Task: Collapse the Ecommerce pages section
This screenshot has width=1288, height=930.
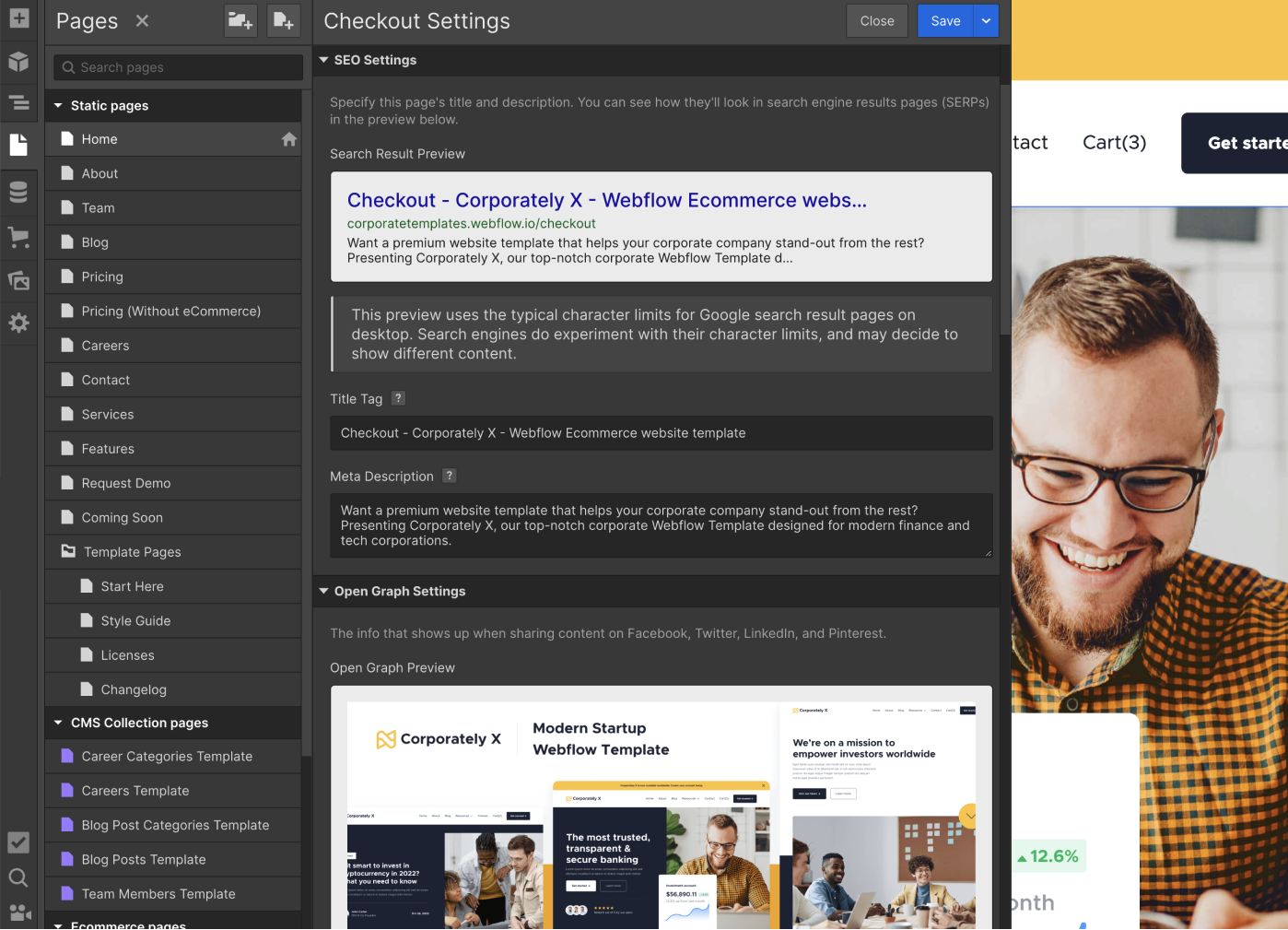Action: 58,924
